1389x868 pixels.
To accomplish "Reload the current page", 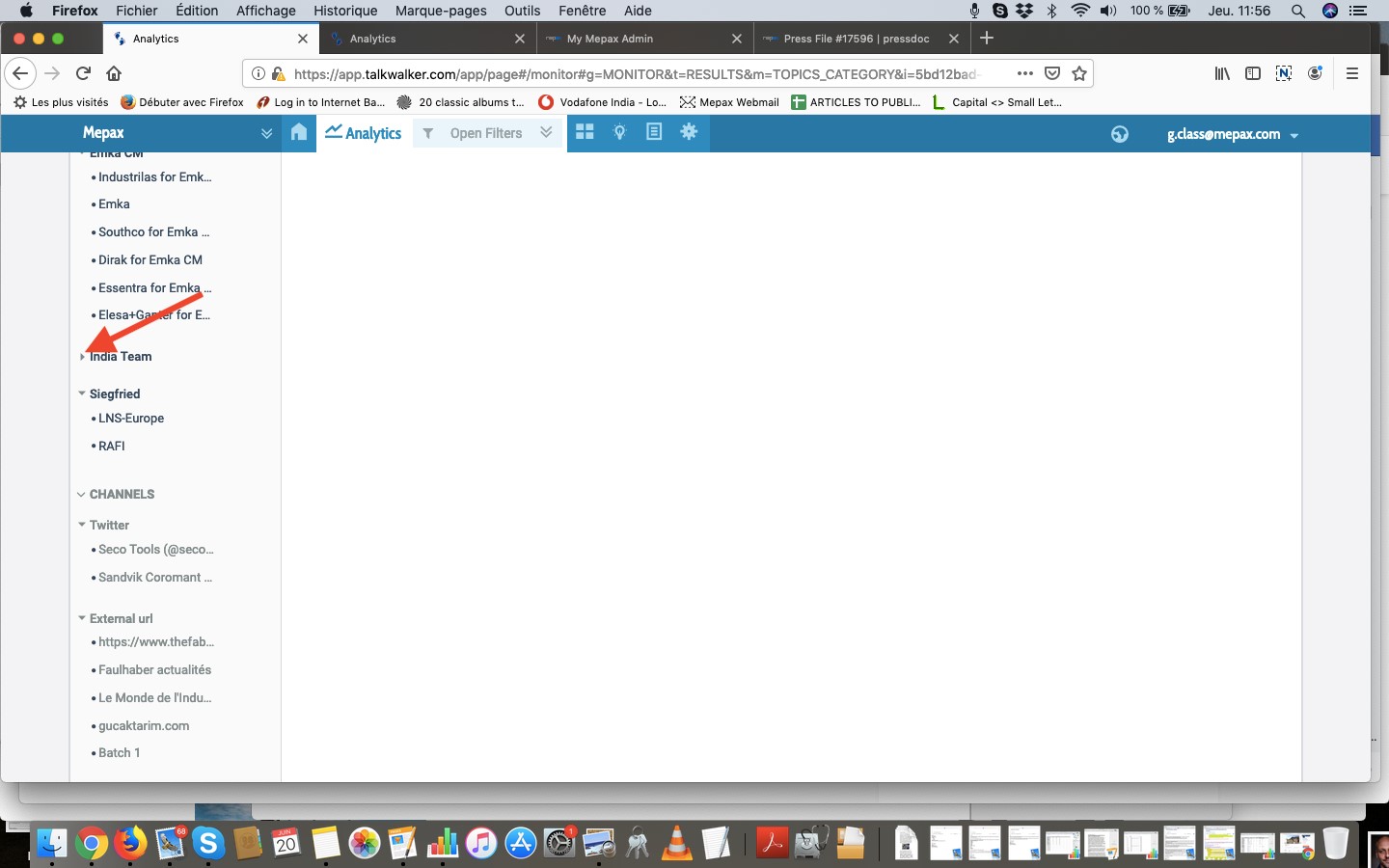I will 83,73.
